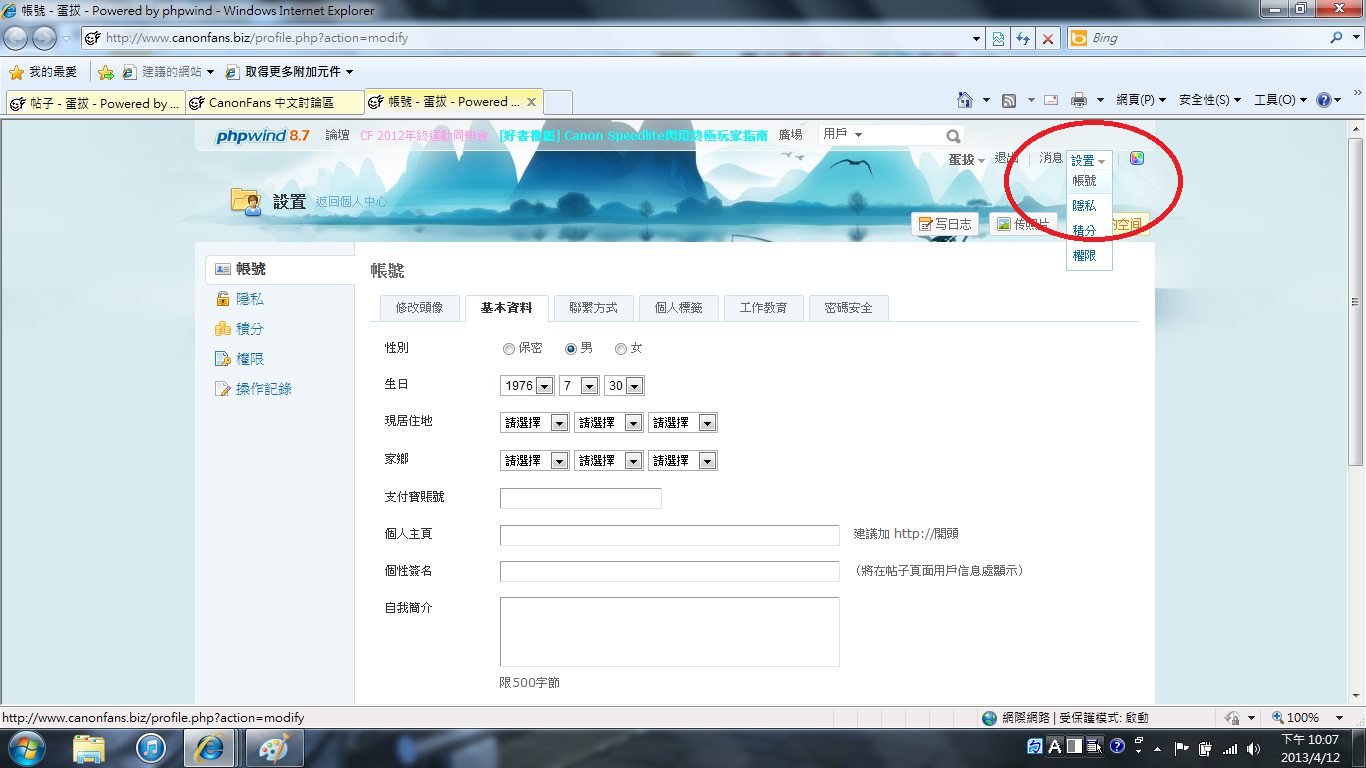Open 權限 in left sidebar
The image size is (1366, 768).
coord(250,359)
